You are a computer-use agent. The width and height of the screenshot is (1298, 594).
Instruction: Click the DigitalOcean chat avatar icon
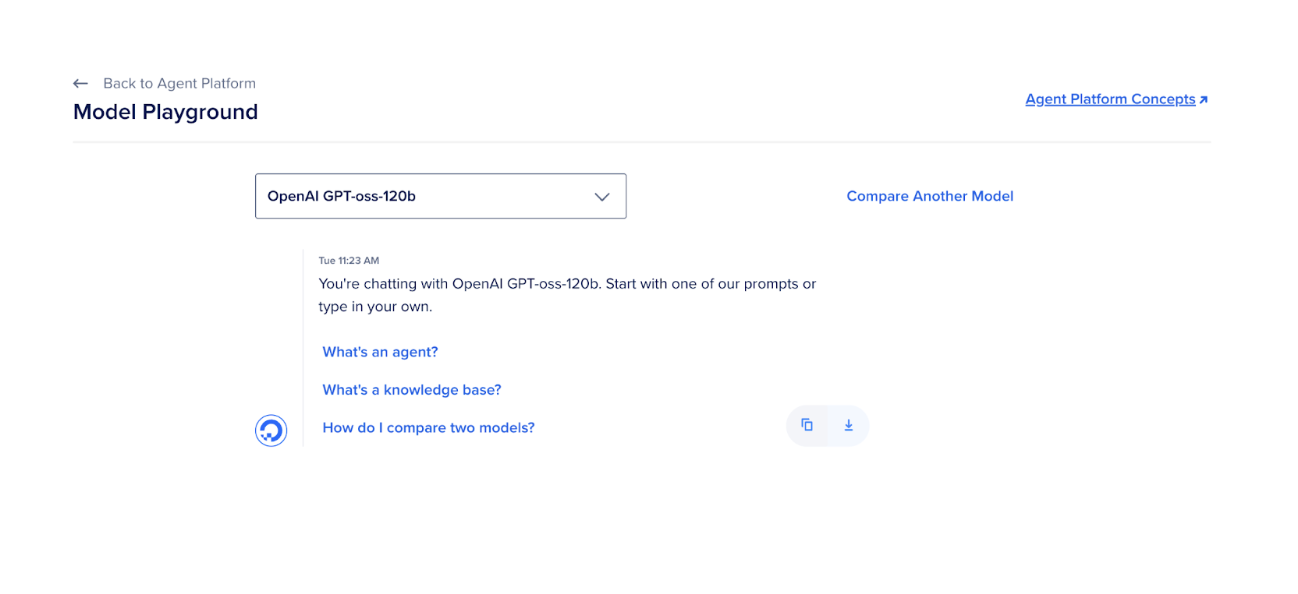click(271, 430)
